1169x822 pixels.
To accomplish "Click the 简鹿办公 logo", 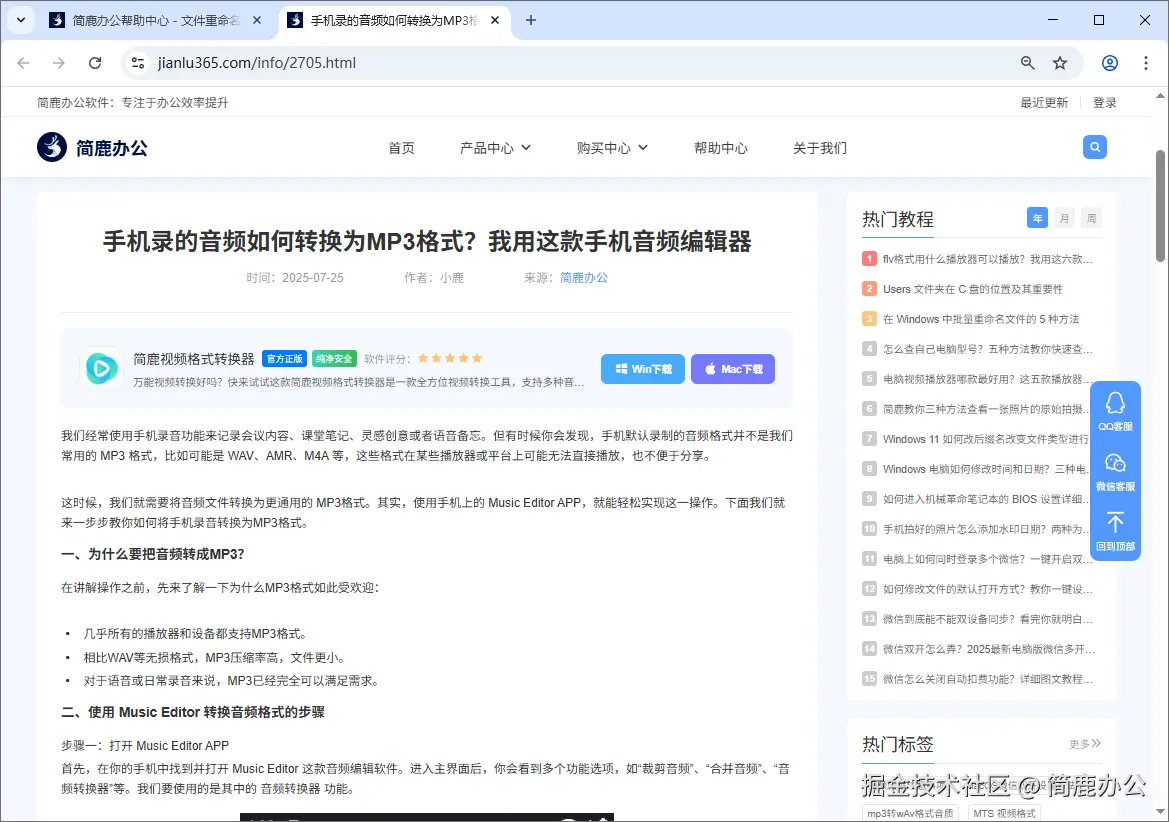I will 92,148.
